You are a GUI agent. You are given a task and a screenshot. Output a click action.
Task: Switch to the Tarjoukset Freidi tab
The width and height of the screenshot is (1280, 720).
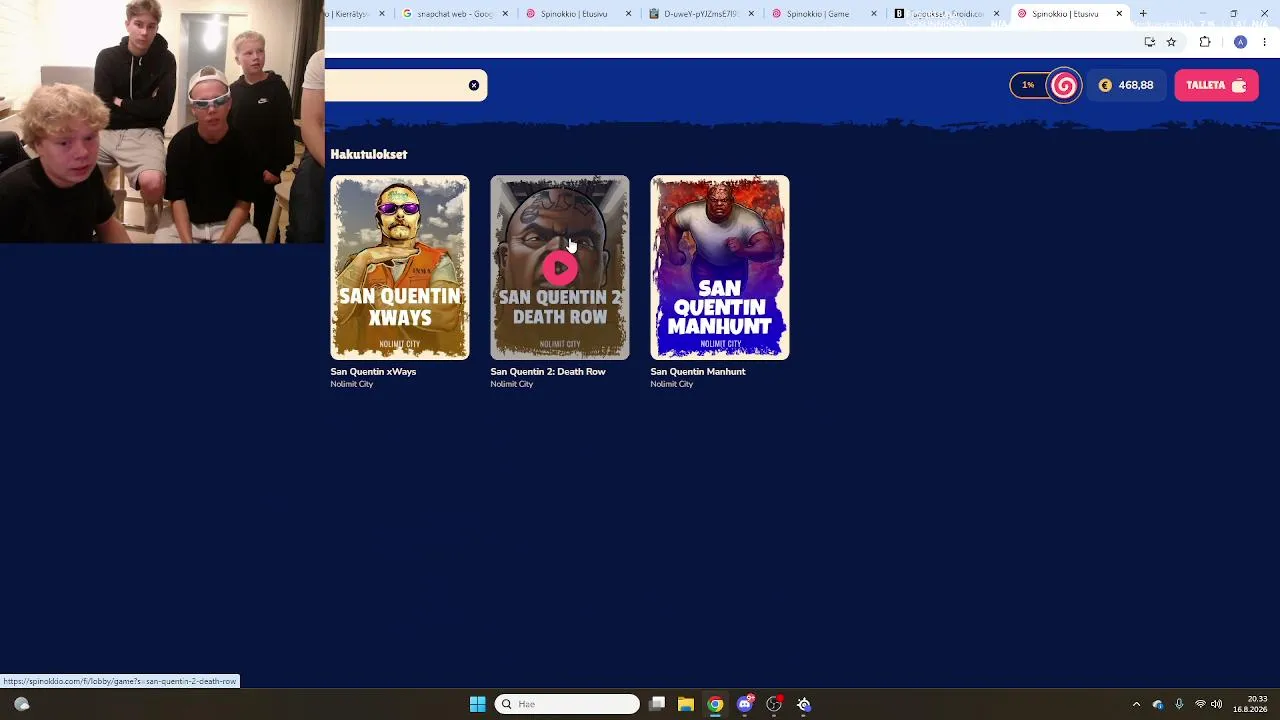pyautogui.click(x=945, y=14)
